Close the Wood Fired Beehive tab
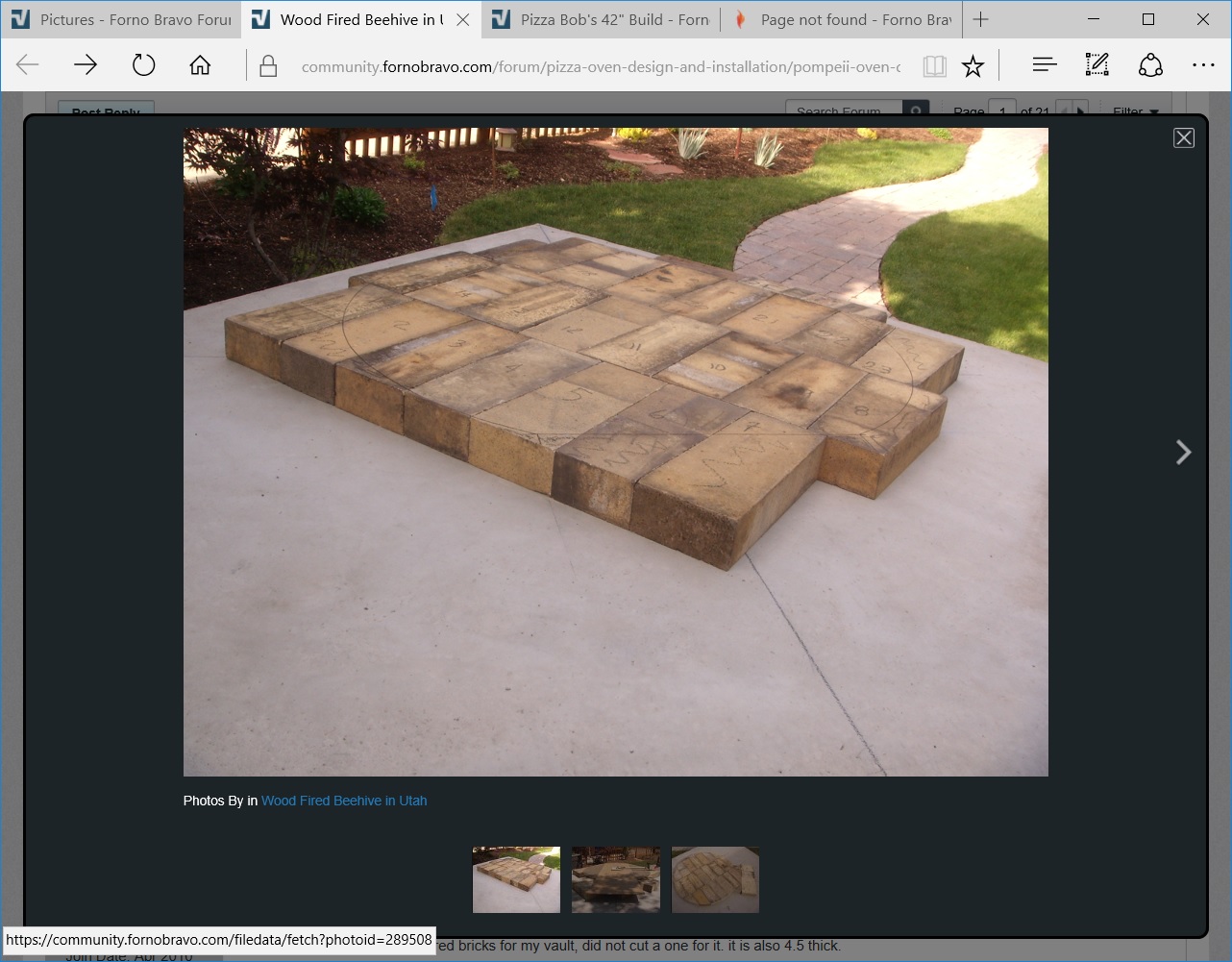This screenshot has width=1232, height=962. pyautogui.click(x=462, y=19)
